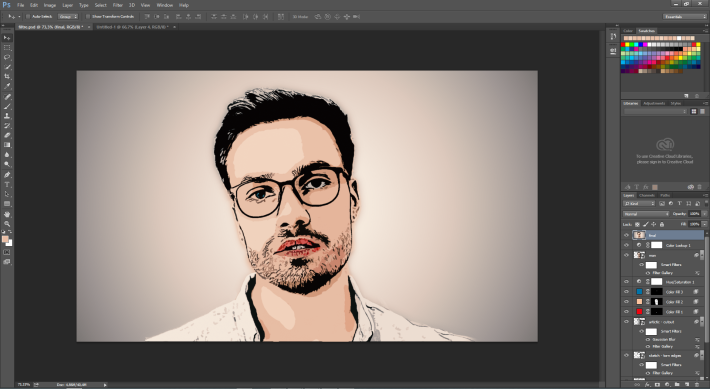Choose the Zoom tool in toolbox
710x389 pixels.
tap(7, 224)
